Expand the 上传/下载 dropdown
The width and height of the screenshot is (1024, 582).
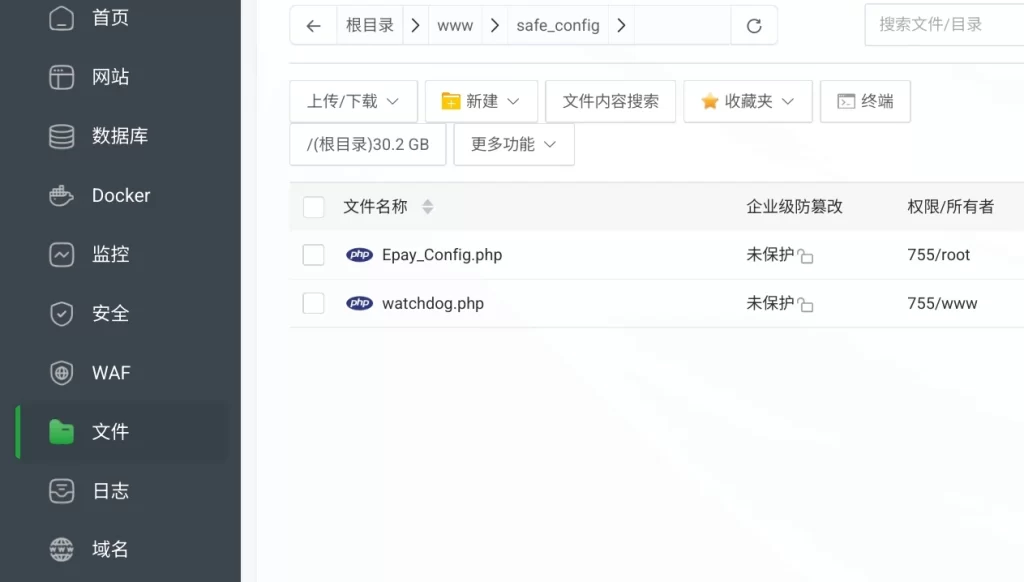click(353, 101)
